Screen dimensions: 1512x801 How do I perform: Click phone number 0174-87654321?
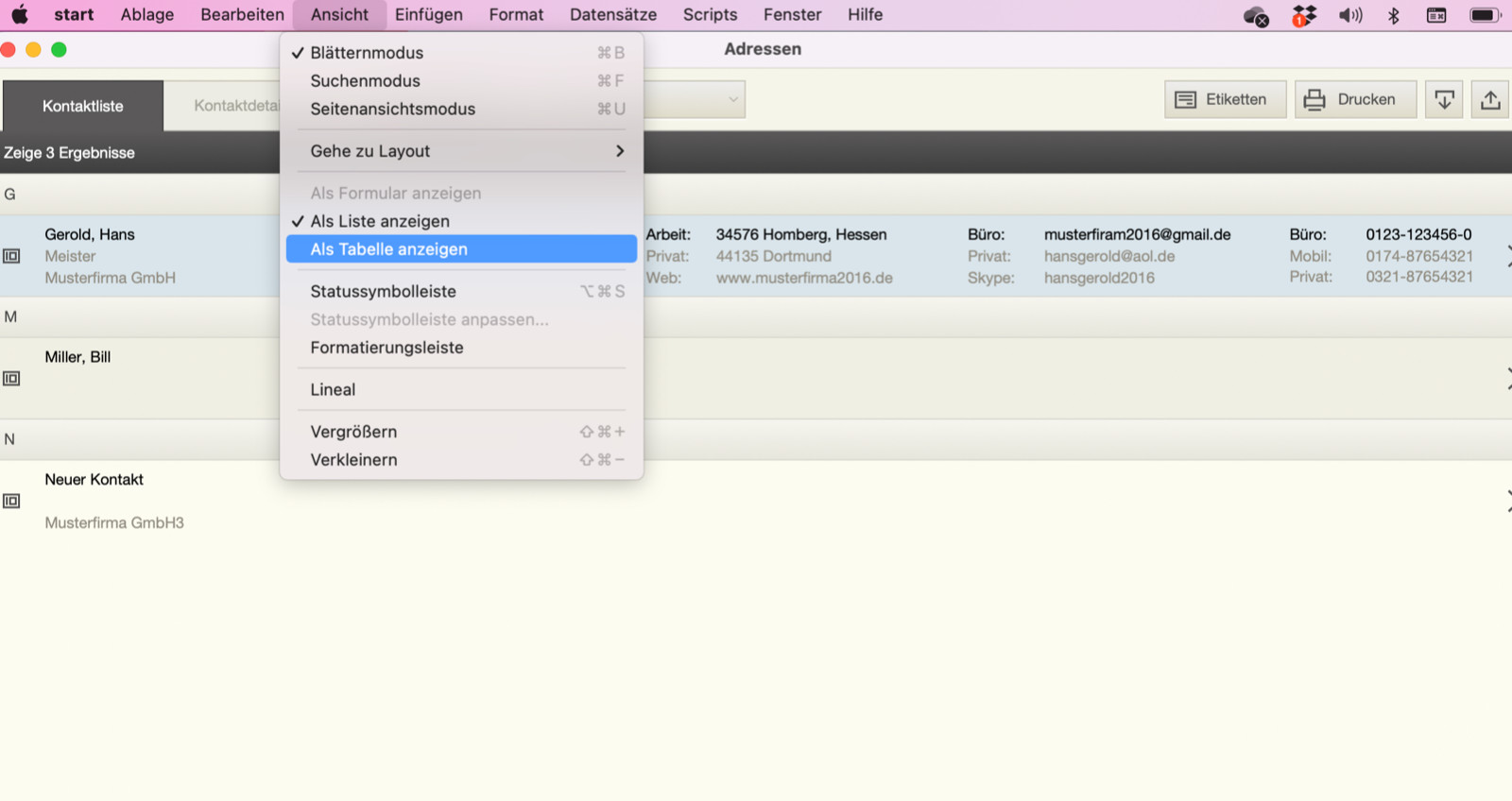[1419, 256]
